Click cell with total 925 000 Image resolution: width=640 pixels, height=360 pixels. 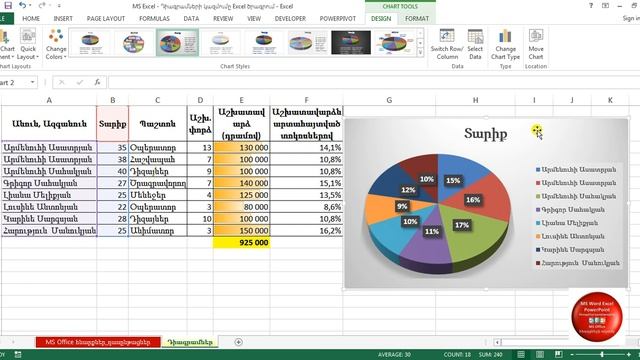click(241, 242)
